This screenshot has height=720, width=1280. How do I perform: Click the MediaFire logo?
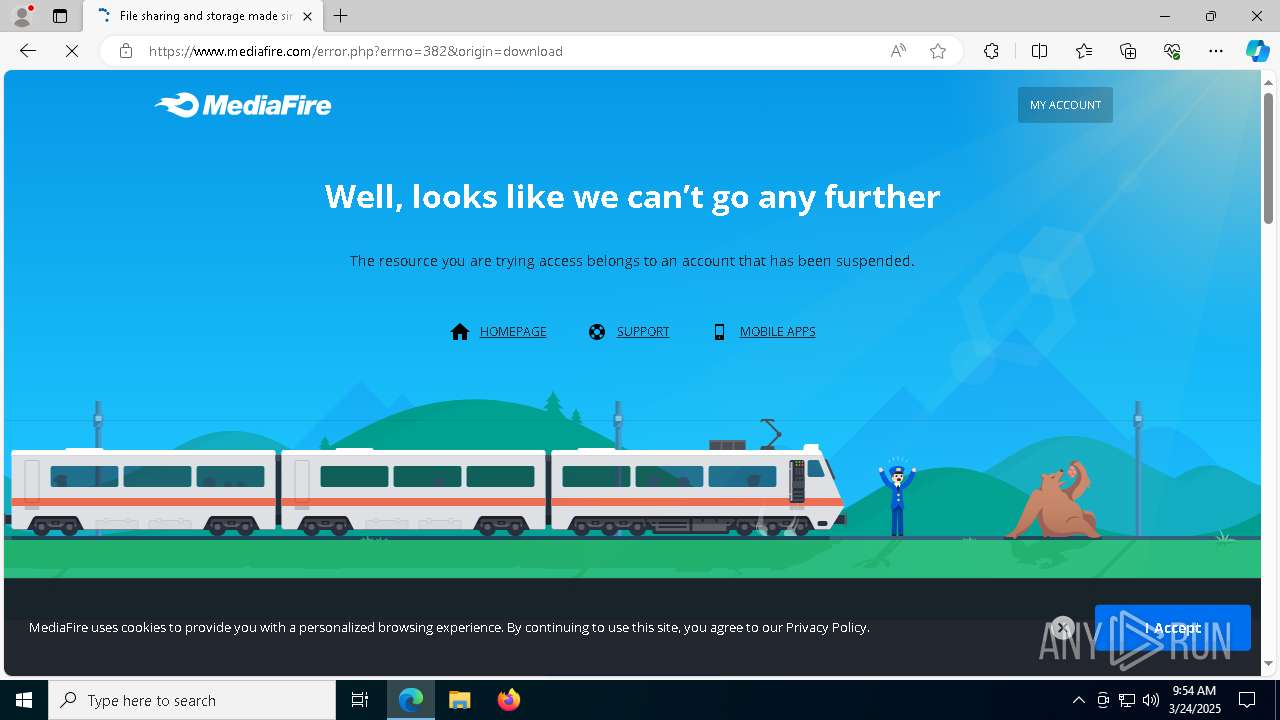[x=243, y=105]
